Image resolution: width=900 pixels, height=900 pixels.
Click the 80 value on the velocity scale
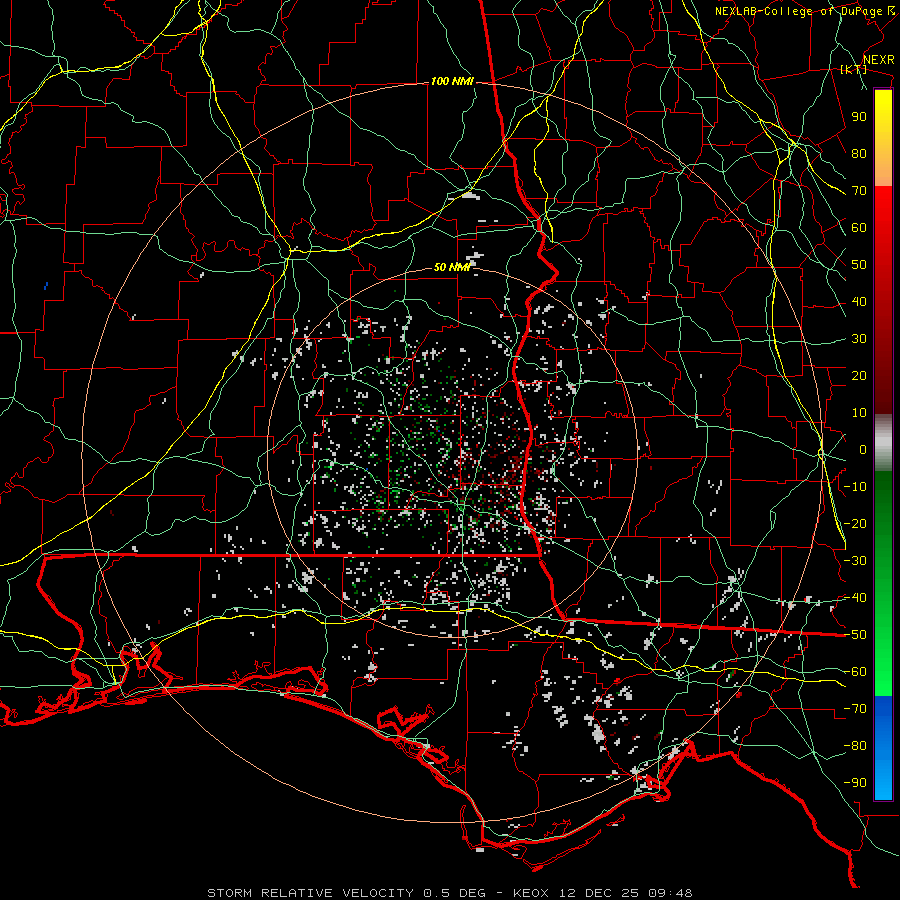[859, 154]
